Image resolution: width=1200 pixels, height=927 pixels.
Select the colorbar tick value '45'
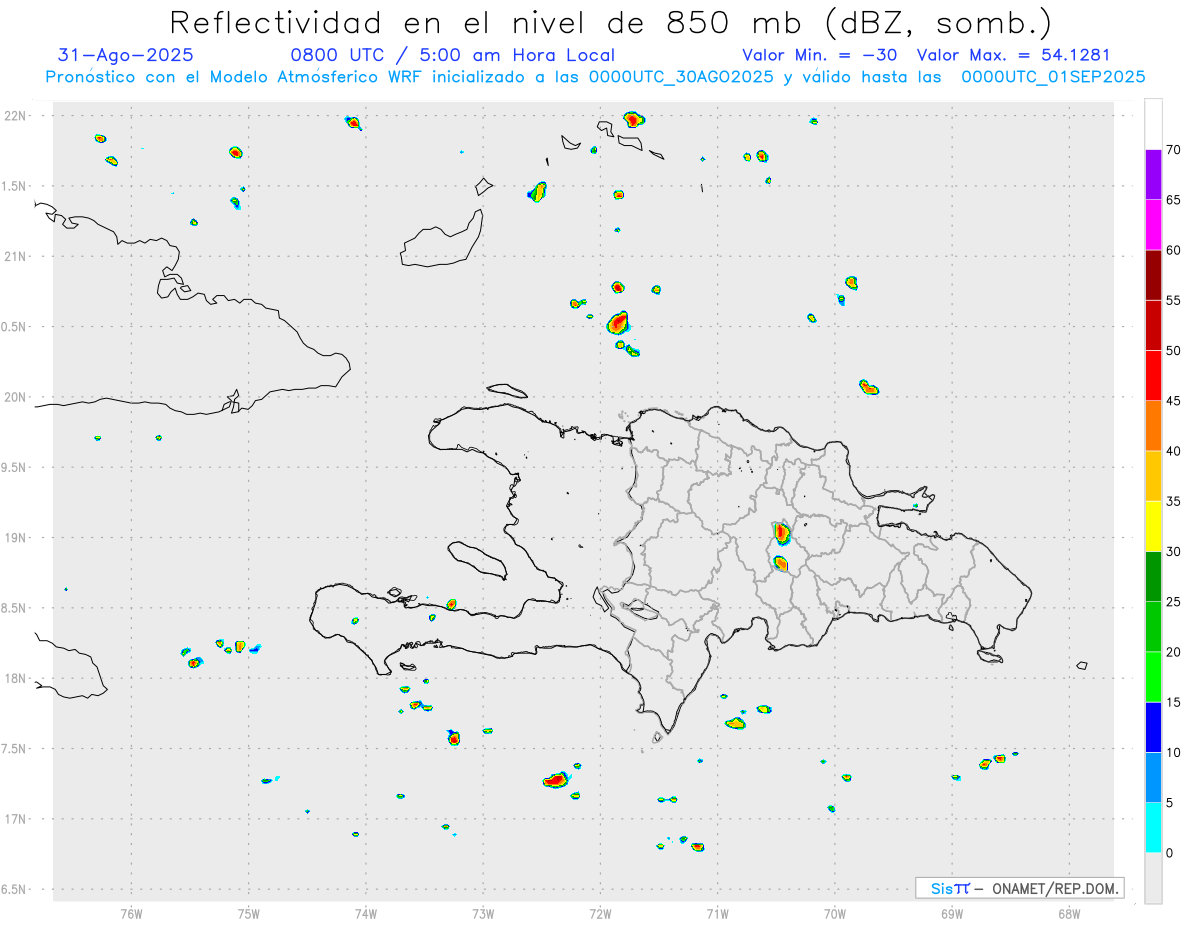pos(1174,401)
